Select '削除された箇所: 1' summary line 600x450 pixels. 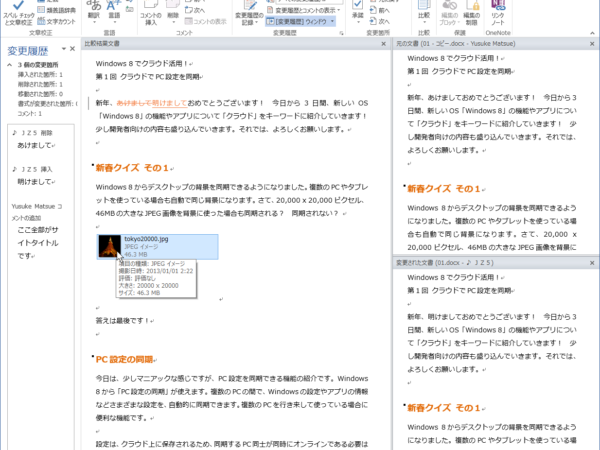[40, 84]
